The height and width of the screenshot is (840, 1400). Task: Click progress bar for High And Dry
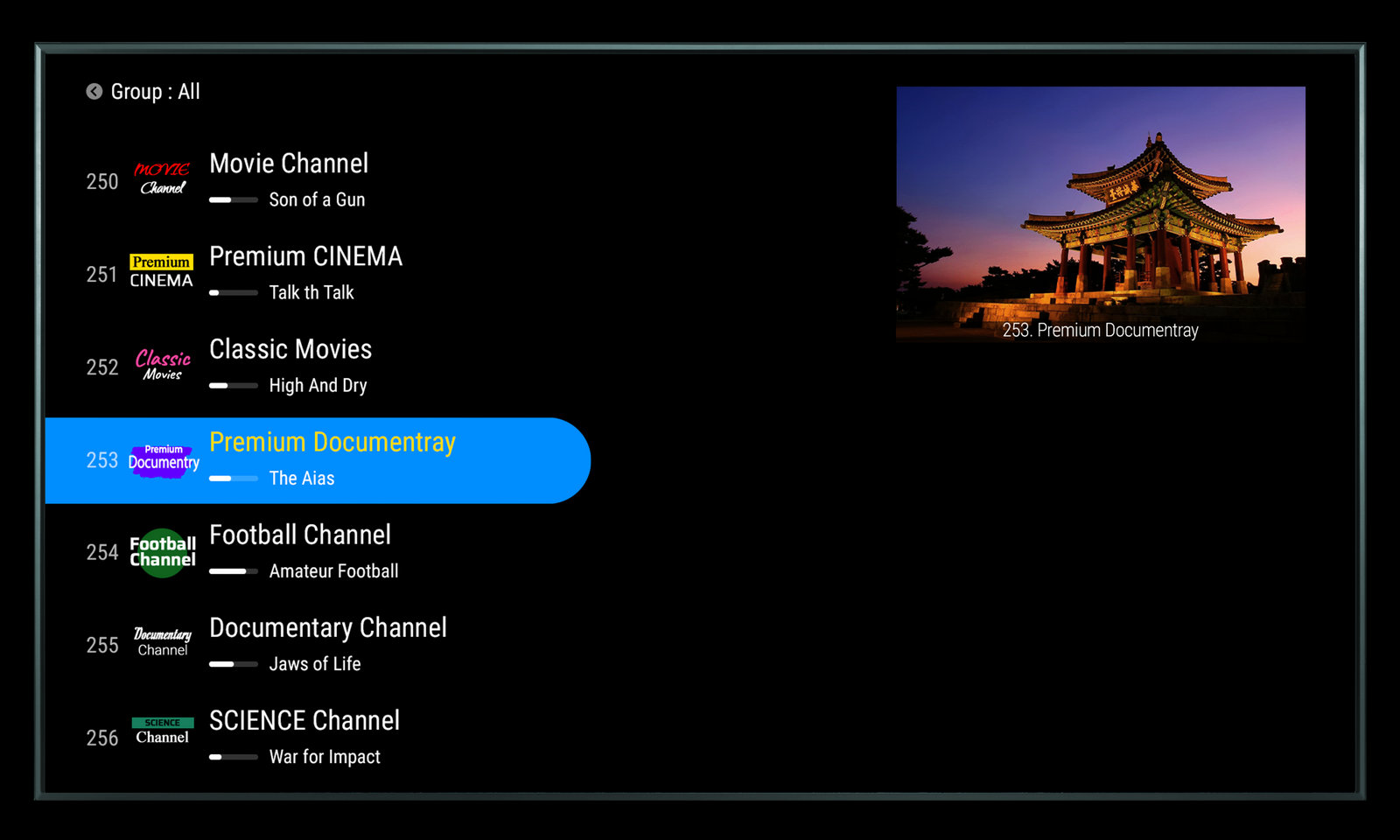coord(234,386)
